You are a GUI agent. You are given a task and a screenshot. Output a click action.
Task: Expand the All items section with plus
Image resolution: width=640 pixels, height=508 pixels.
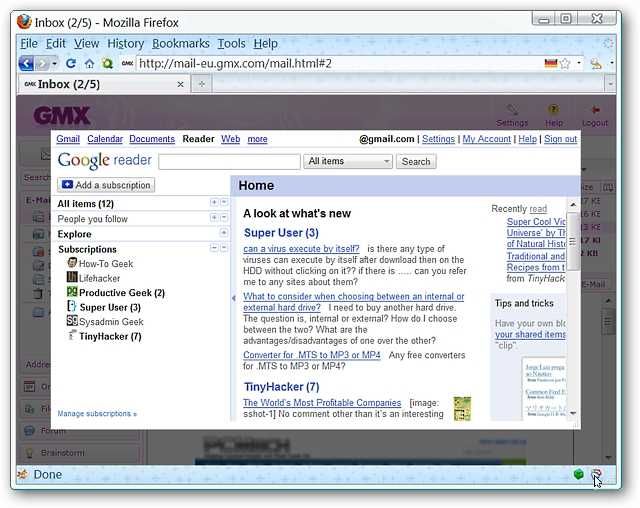tap(213, 202)
